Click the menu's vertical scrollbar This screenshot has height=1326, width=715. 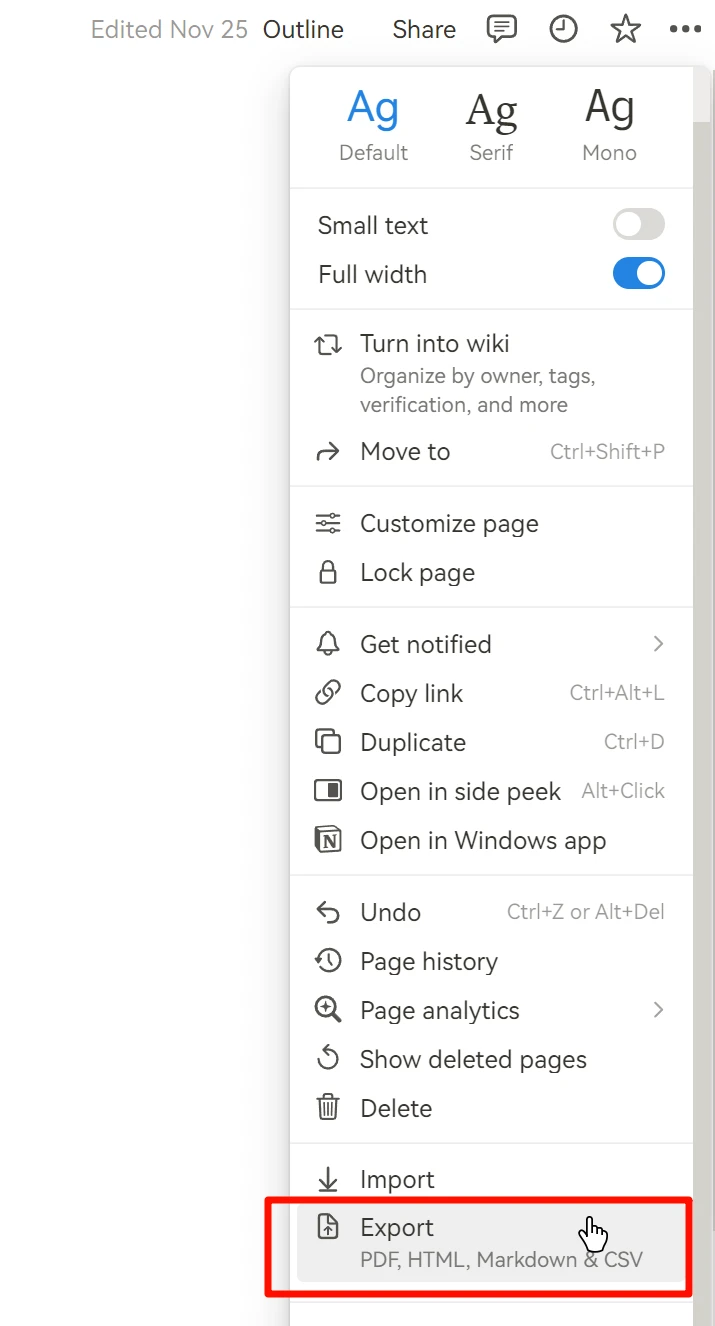click(x=703, y=600)
